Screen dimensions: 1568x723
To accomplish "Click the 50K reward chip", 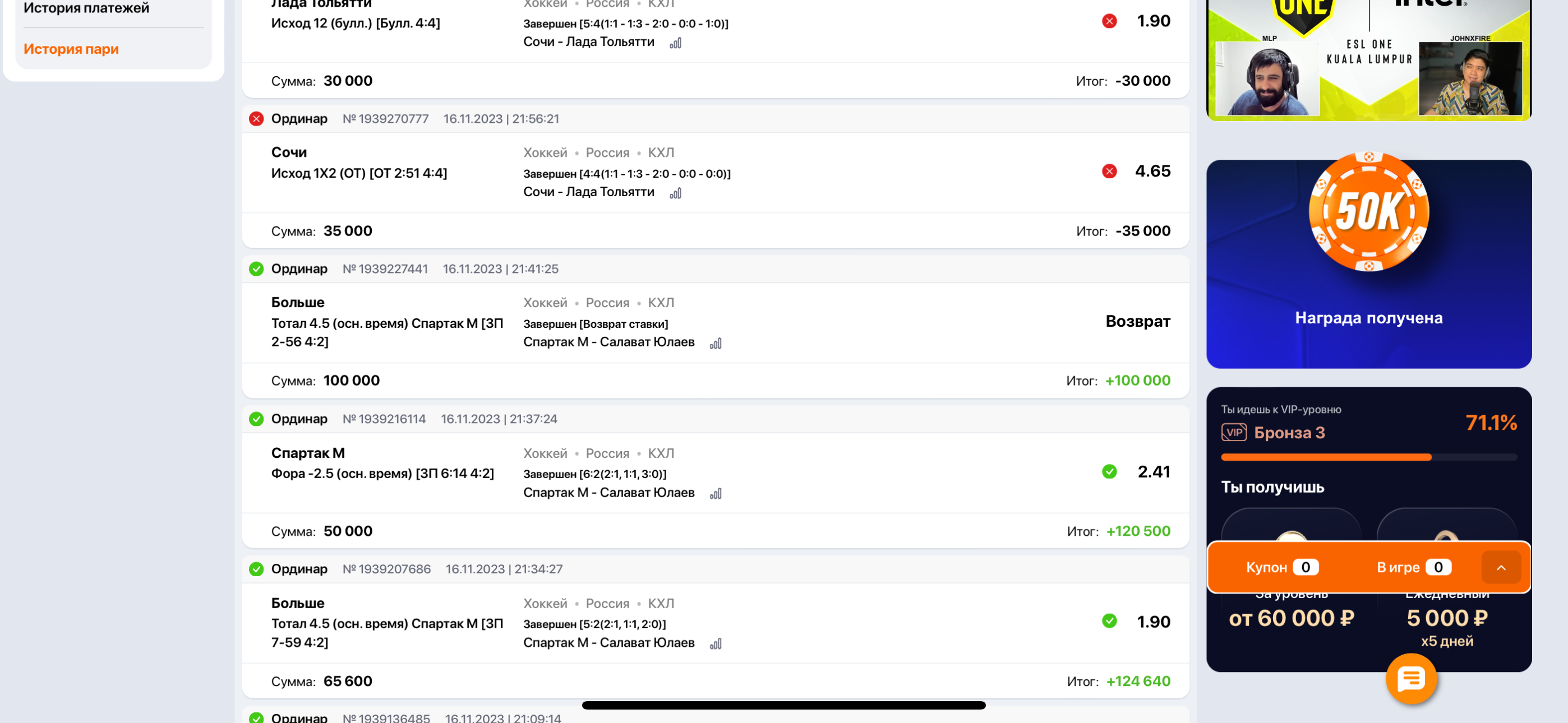I will pos(1368,212).
